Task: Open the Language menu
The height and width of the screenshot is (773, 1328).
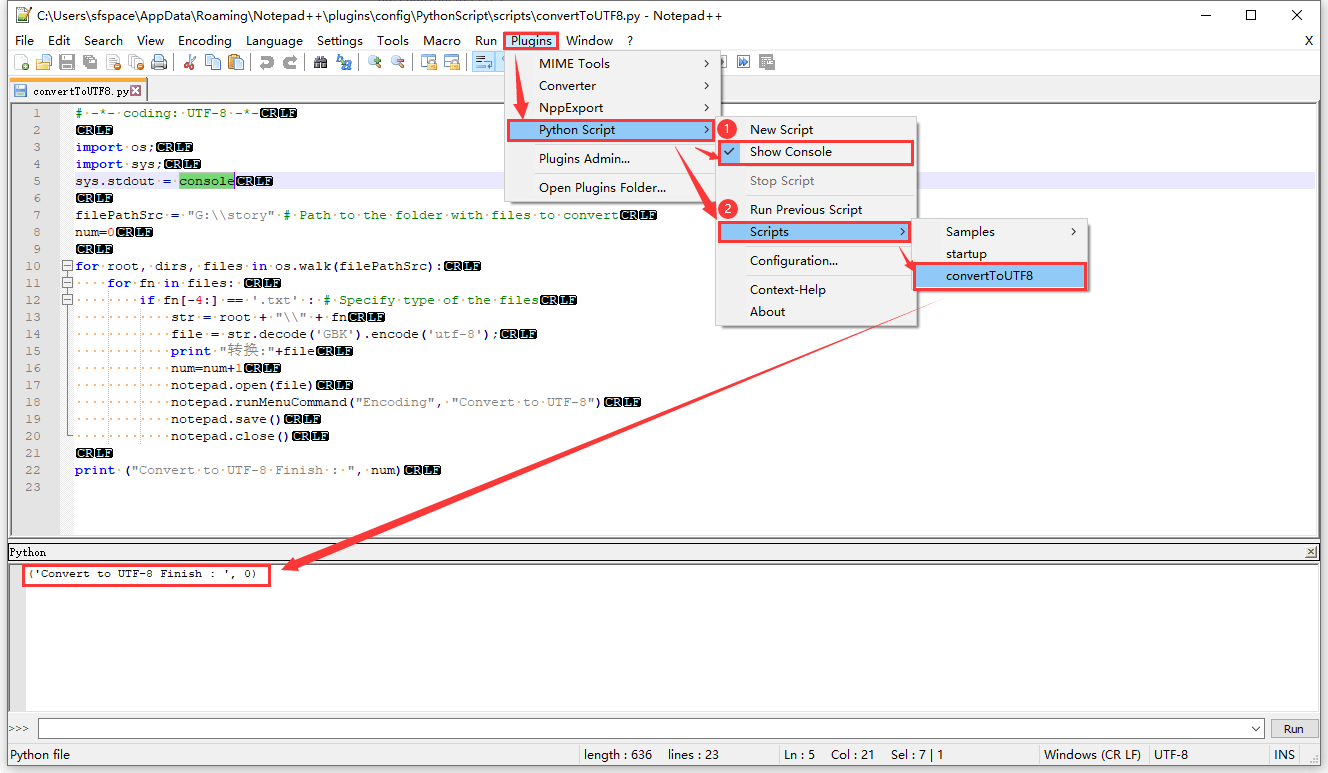Action: [x=274, y=40]
